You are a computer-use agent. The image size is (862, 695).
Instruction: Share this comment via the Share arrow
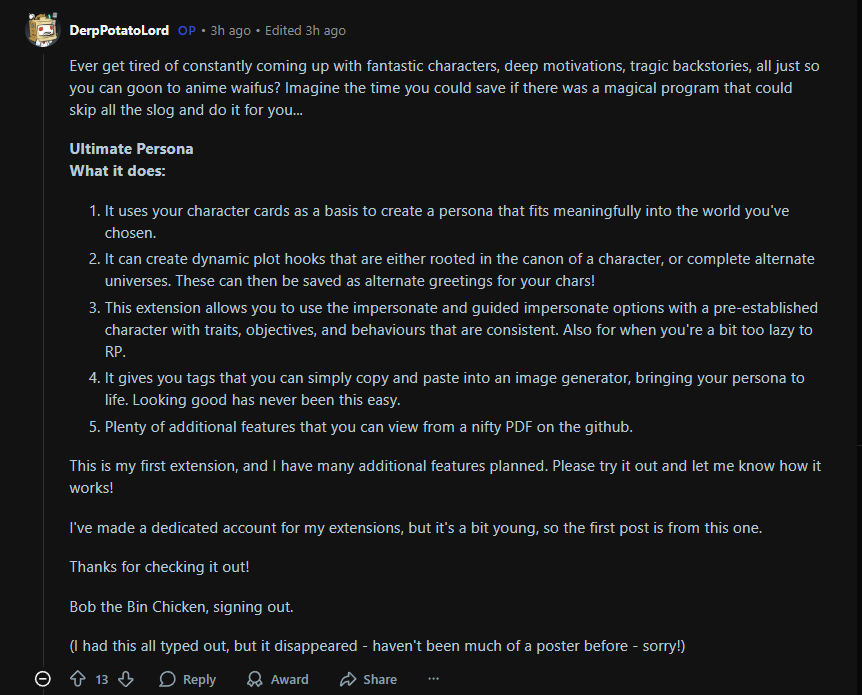[368, 679]
